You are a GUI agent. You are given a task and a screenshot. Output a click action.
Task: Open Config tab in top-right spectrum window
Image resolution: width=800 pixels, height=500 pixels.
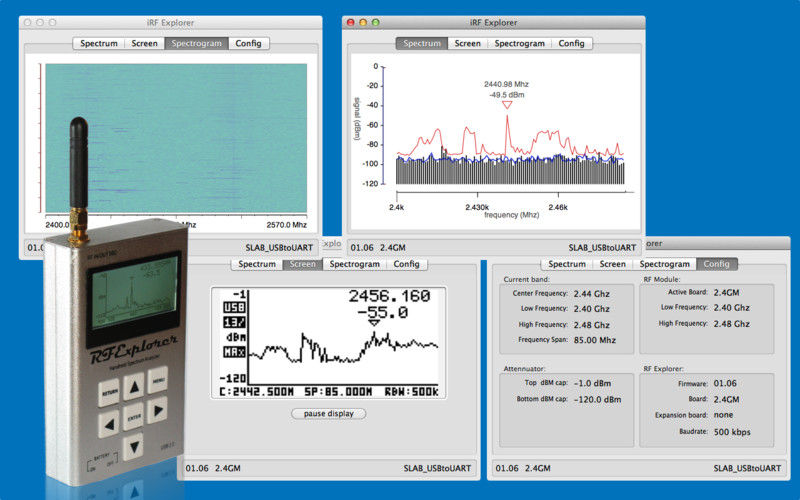click(571, 43)
